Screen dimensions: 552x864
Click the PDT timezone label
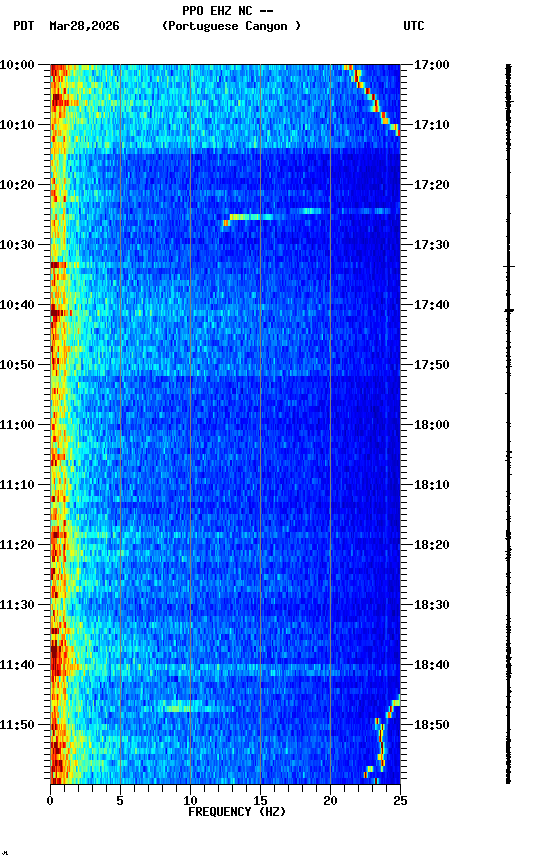[24, 26]
